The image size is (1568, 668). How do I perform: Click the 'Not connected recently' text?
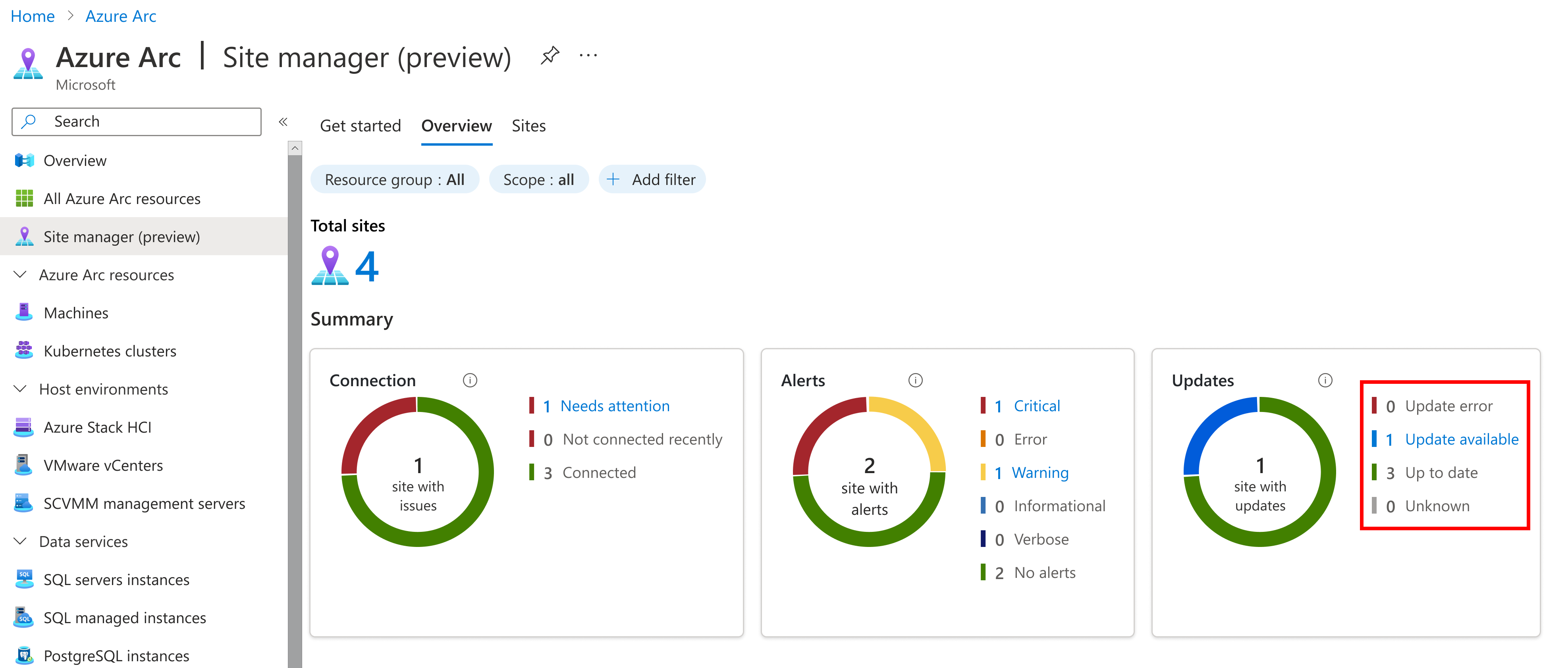[642, 439]
